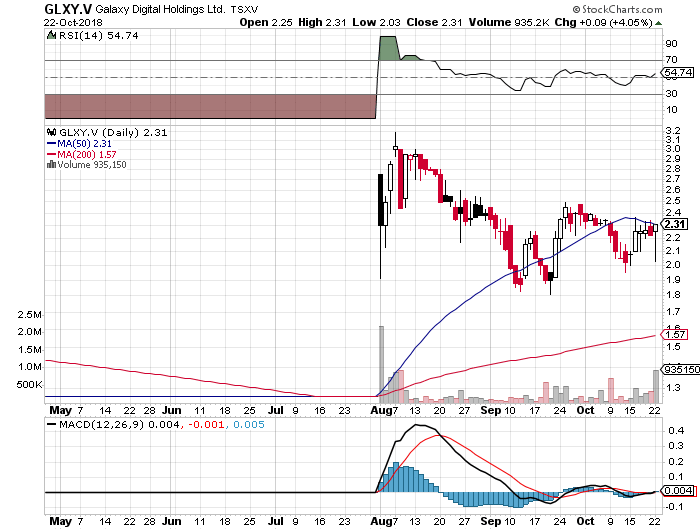Click the 3.2 price axis label at the top

pyautogui.click(x=673, y=131)
